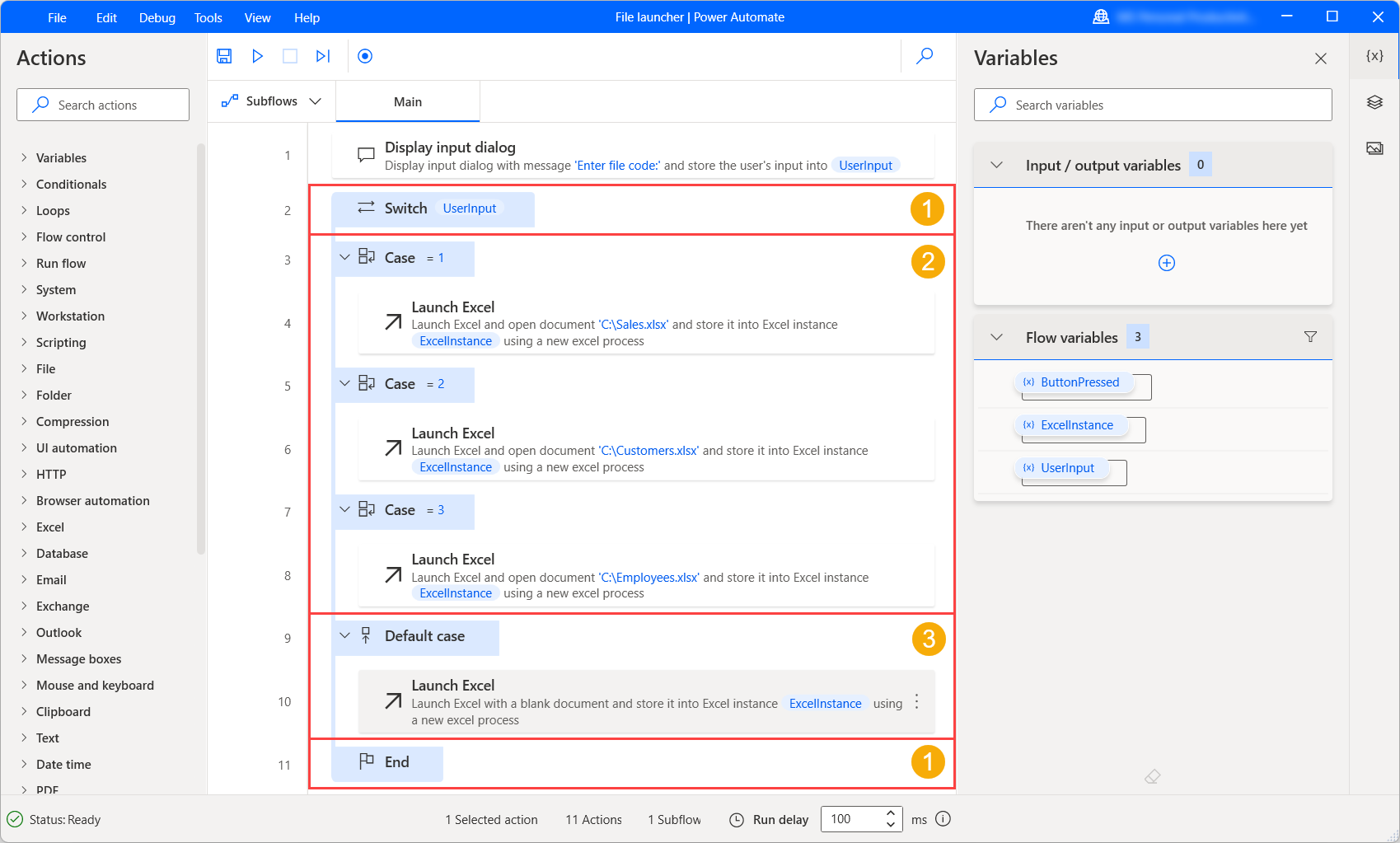The width and height of the screenshot is (1400, 843).
Task: Open the Debug menu
Action: click(157, 17)
